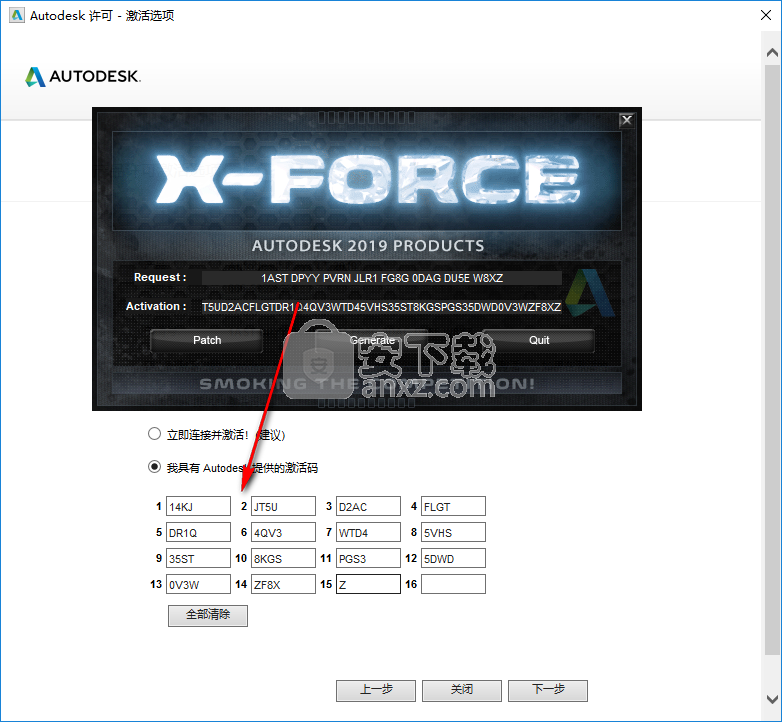Click activation code field 15 containing Z

[x=368, y=584]
